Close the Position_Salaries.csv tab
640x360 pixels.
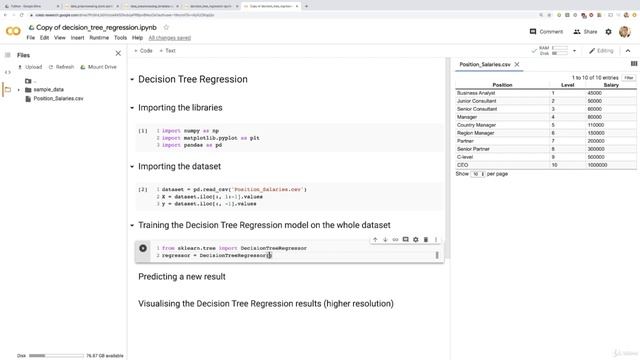click(x=517, y=64)
